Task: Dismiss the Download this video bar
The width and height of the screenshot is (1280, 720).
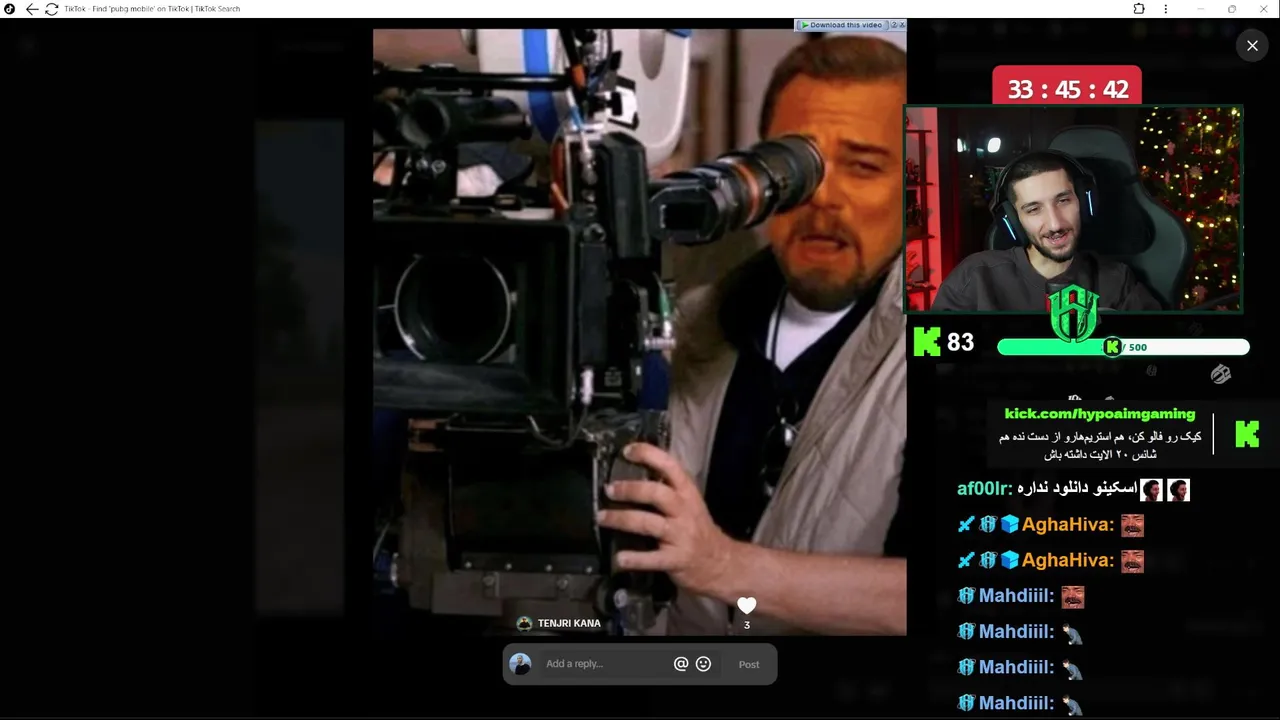Action: (901, 25)
